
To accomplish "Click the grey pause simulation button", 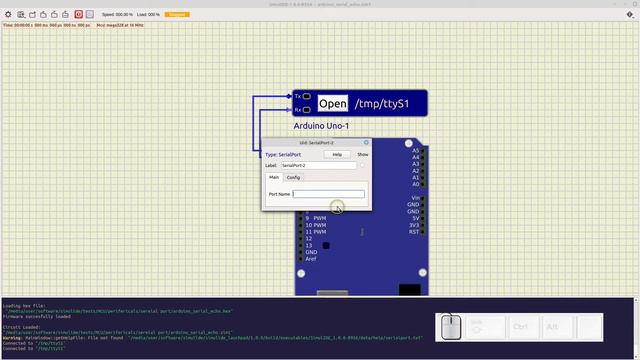I will pos(90,14).
